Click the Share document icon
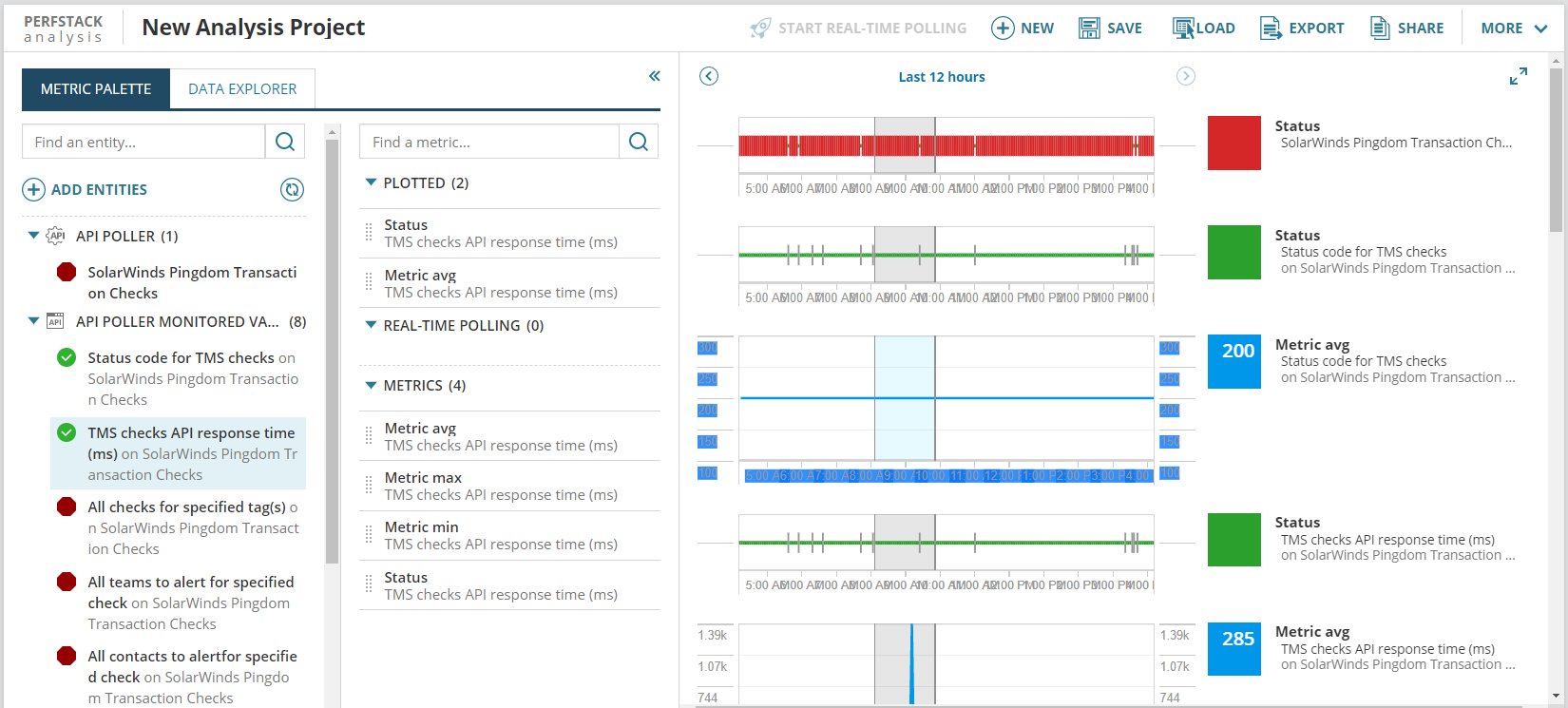1568x708 pixels. pyautogui.click(x=1380, y=28)
